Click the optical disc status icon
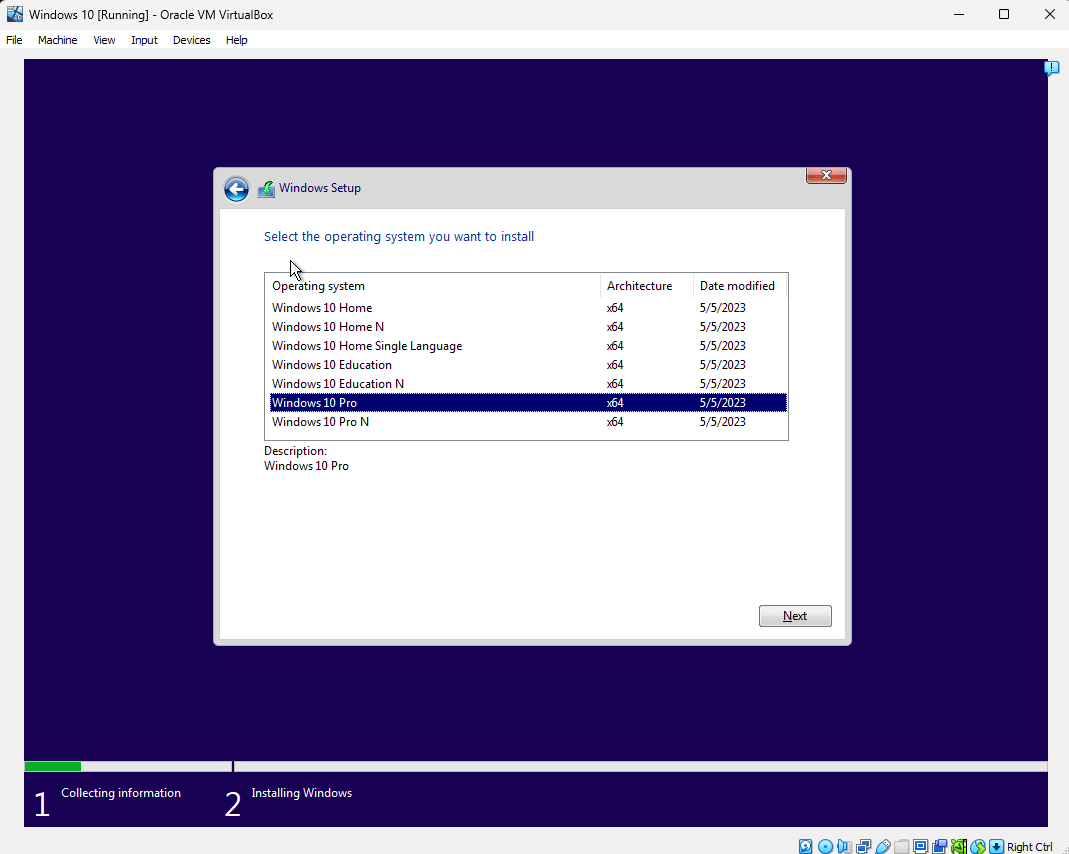 (x=825, y=847)
